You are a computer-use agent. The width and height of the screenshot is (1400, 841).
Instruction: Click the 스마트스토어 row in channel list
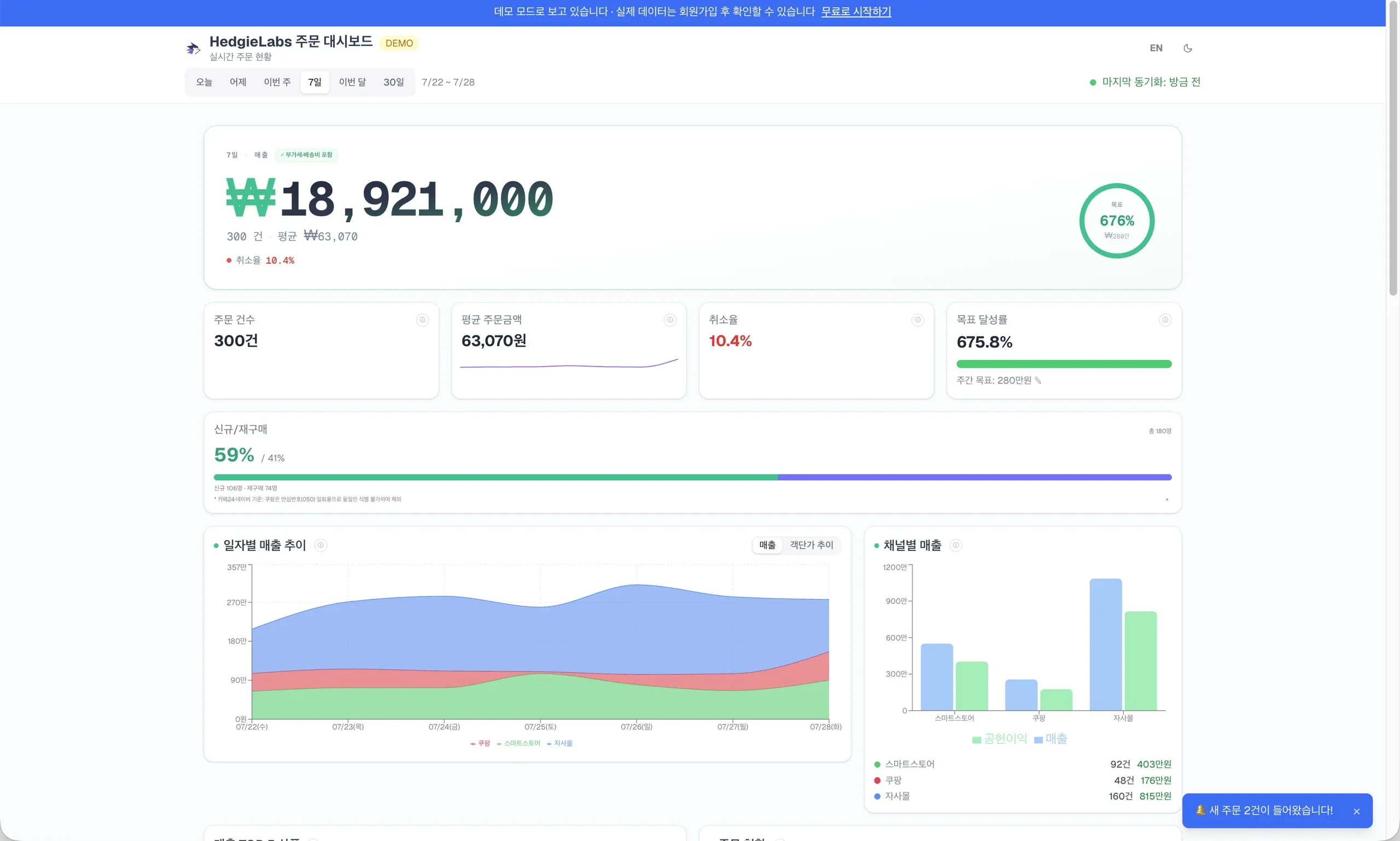1023,764
